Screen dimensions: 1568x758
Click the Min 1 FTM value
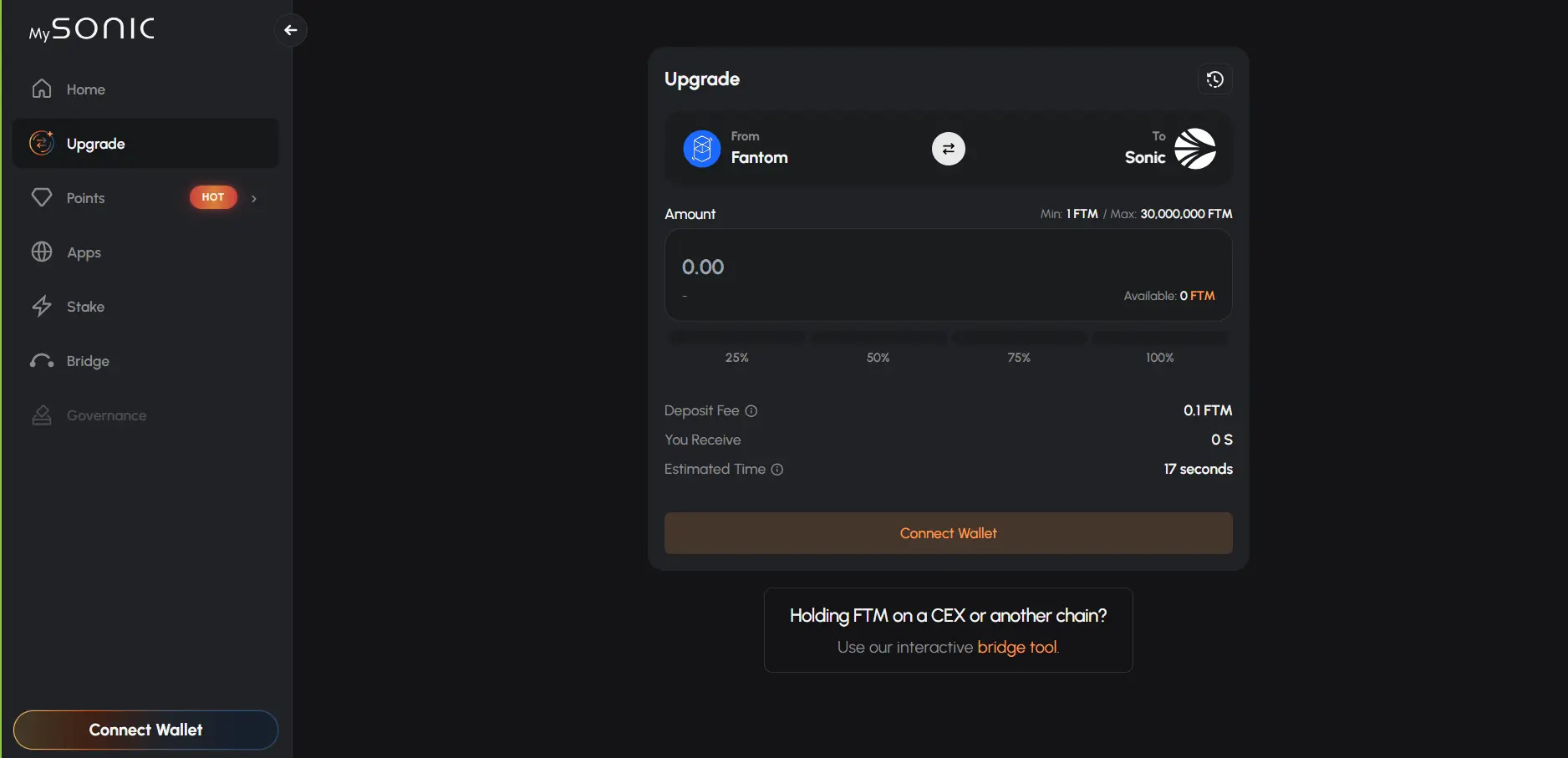(x=1082, y=214)
